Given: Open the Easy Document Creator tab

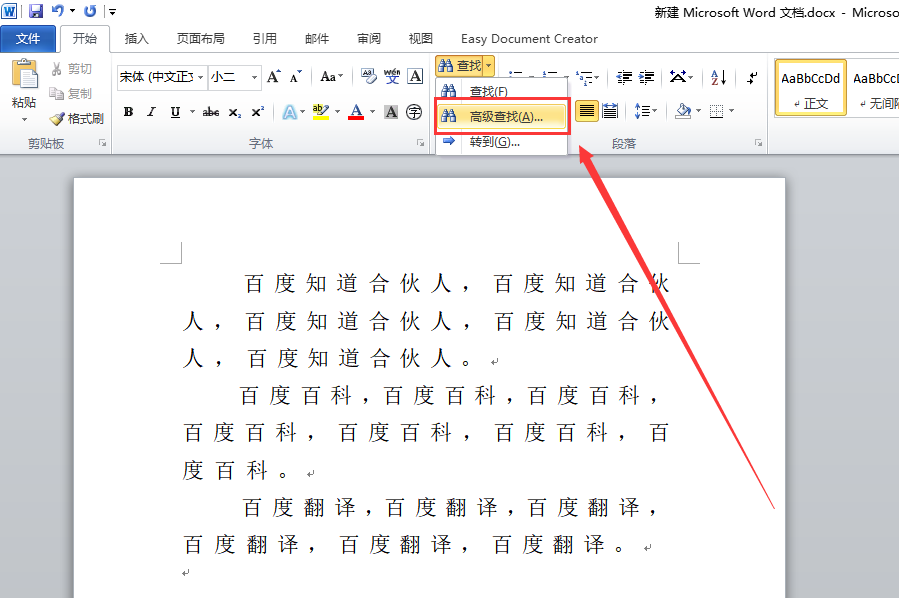Looking at the screenshot, I should (529, 38).
